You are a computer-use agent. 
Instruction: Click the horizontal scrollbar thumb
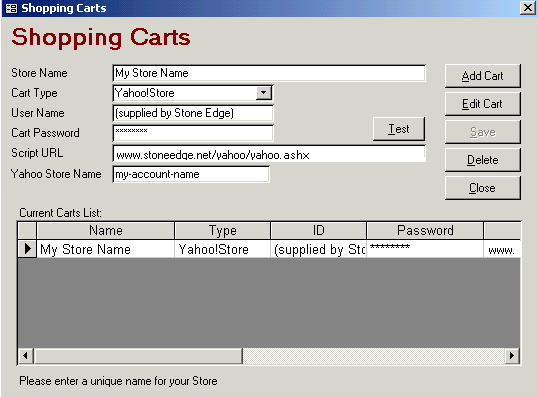(138, 356)
